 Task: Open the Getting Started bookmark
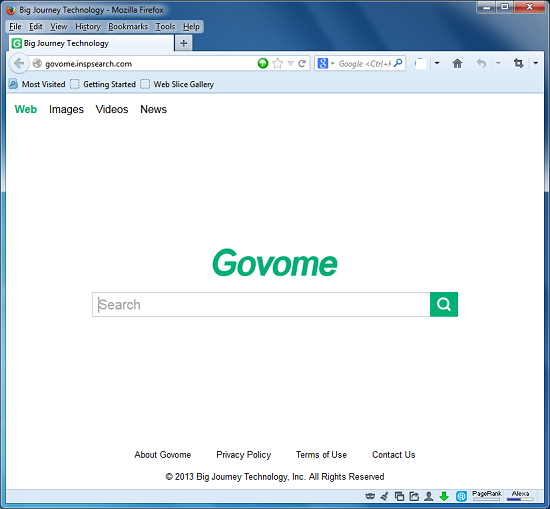[103, 84]
